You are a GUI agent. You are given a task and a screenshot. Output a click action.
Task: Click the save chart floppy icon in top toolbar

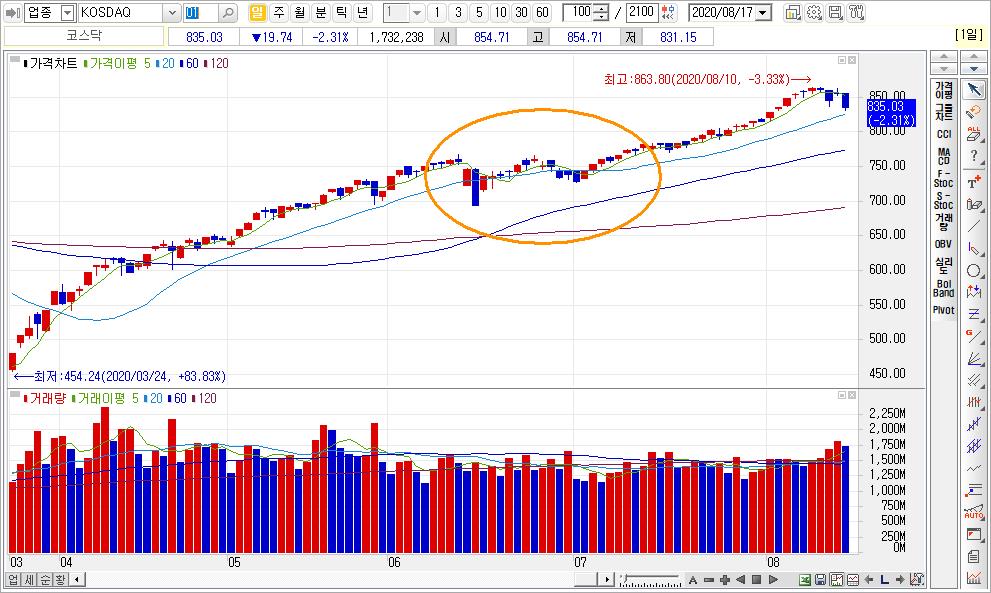pos(835,12)
